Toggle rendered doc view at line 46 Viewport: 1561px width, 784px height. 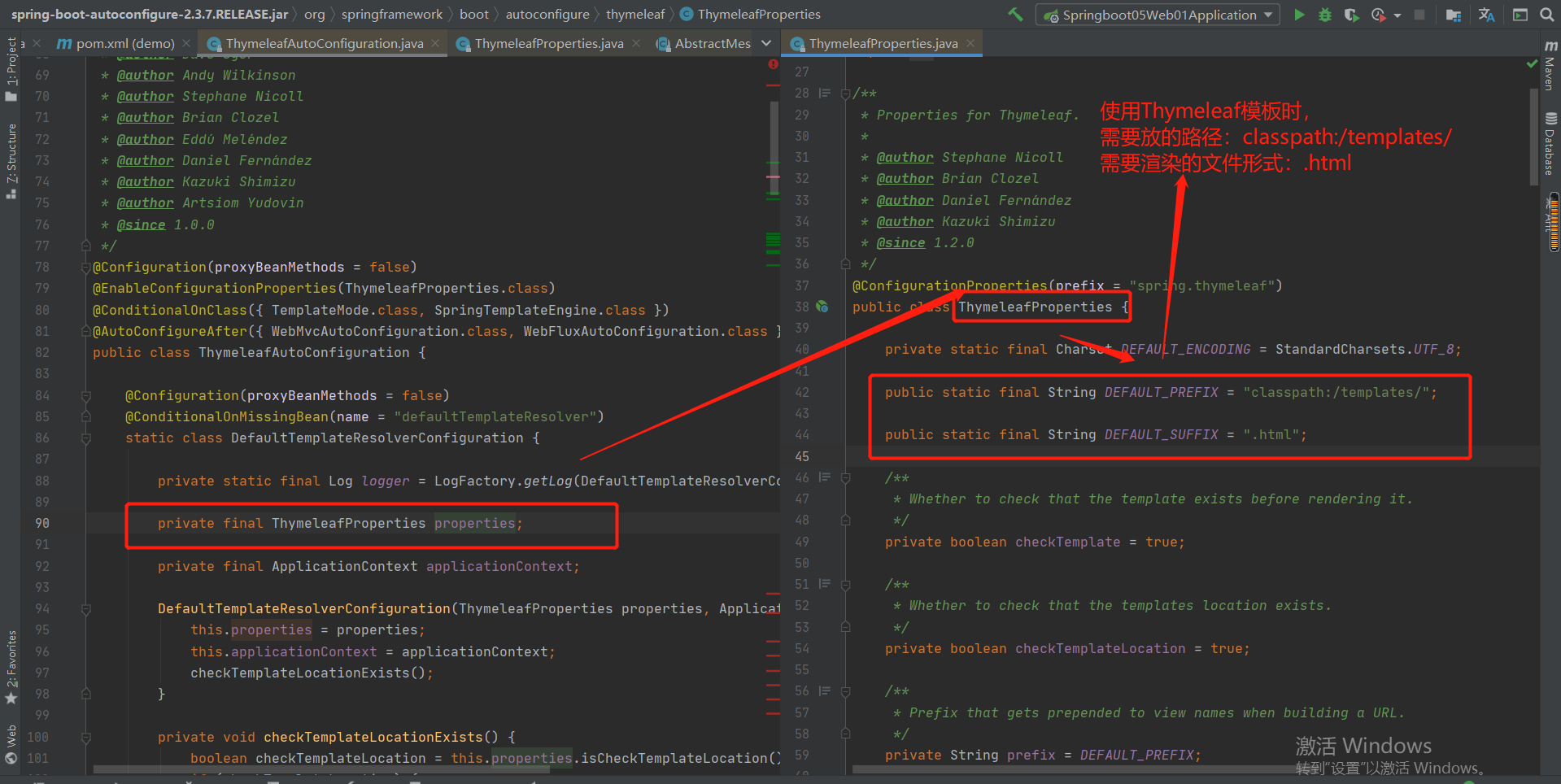coord(825,477)
